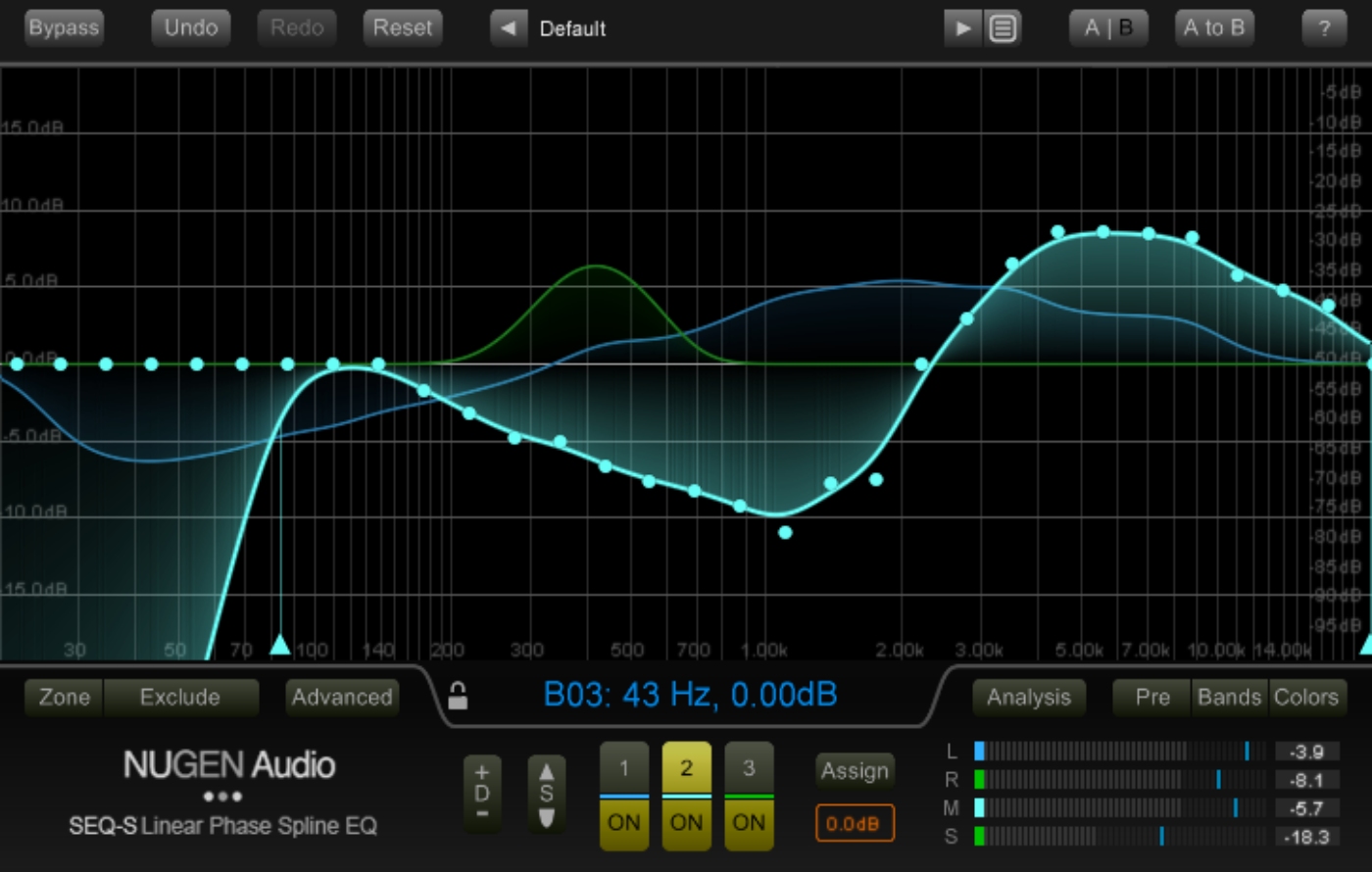The image size is (1372, 872).
Task: Bypass the SEQ-S plugin
Action: [x=64, y=27]
